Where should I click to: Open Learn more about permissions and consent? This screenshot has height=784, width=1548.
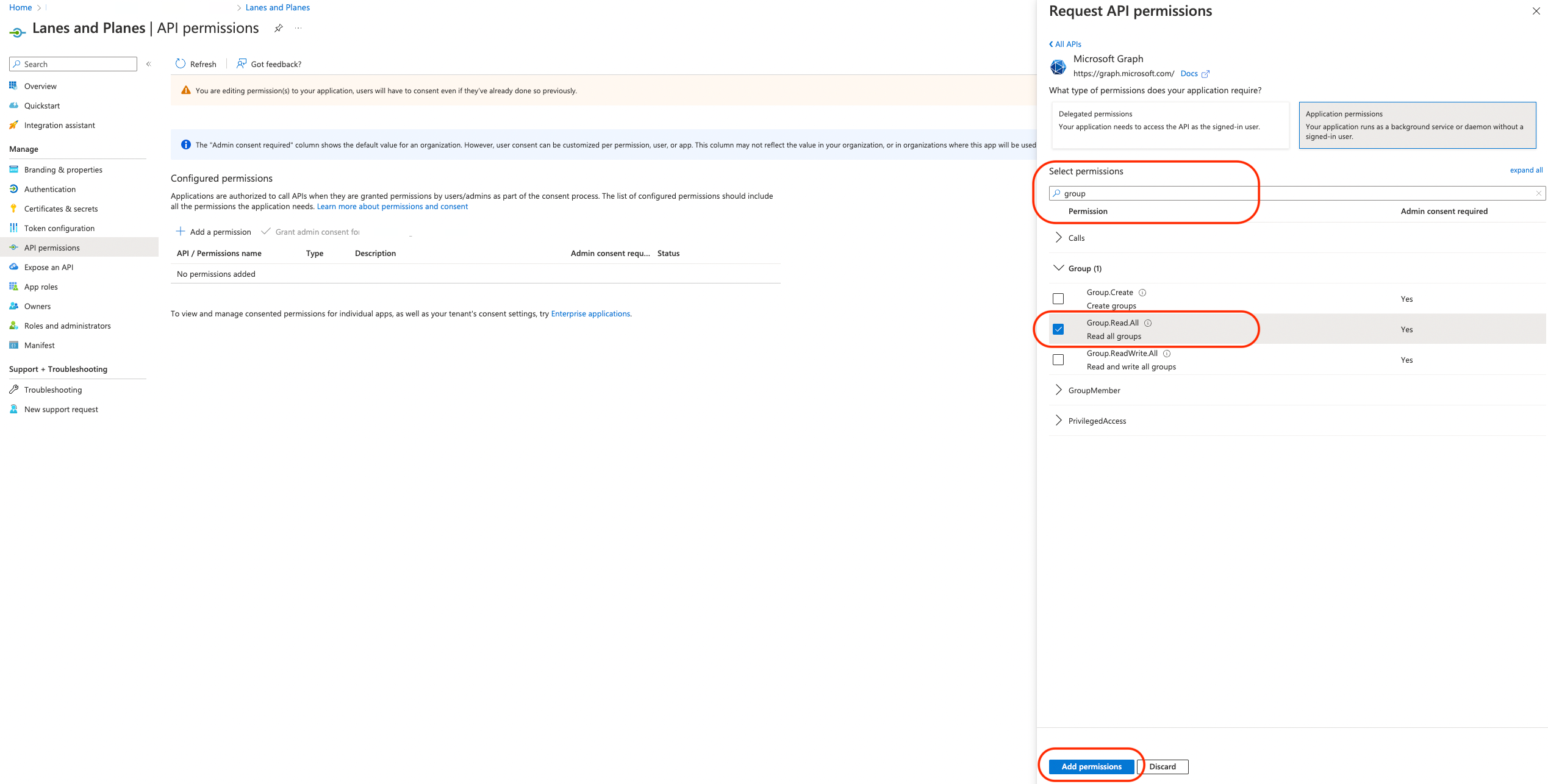(392, 206)
